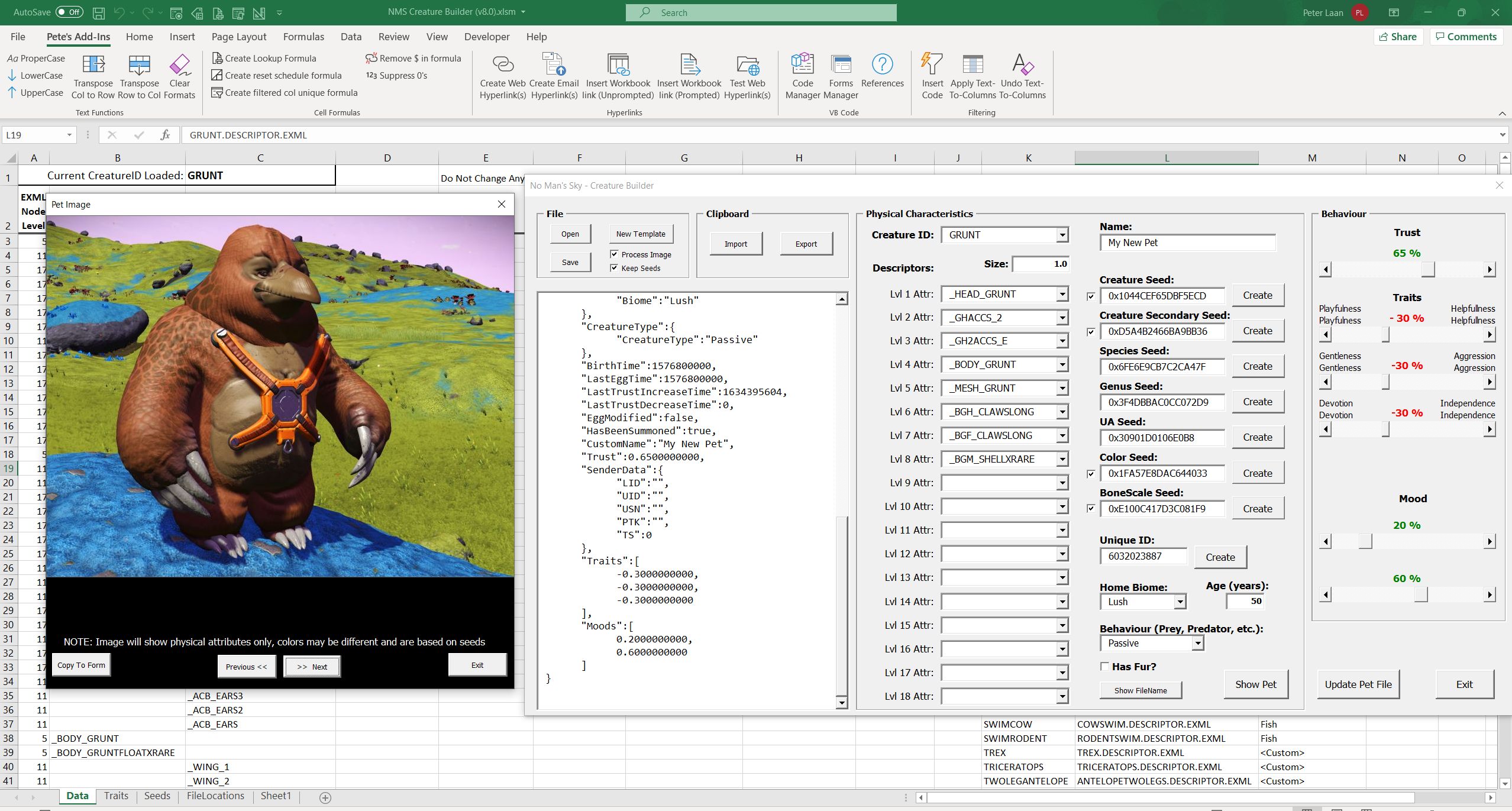Uncheck the Process Image option
The width and height of the screenshot is (1512, 811).
pos(614,253)
